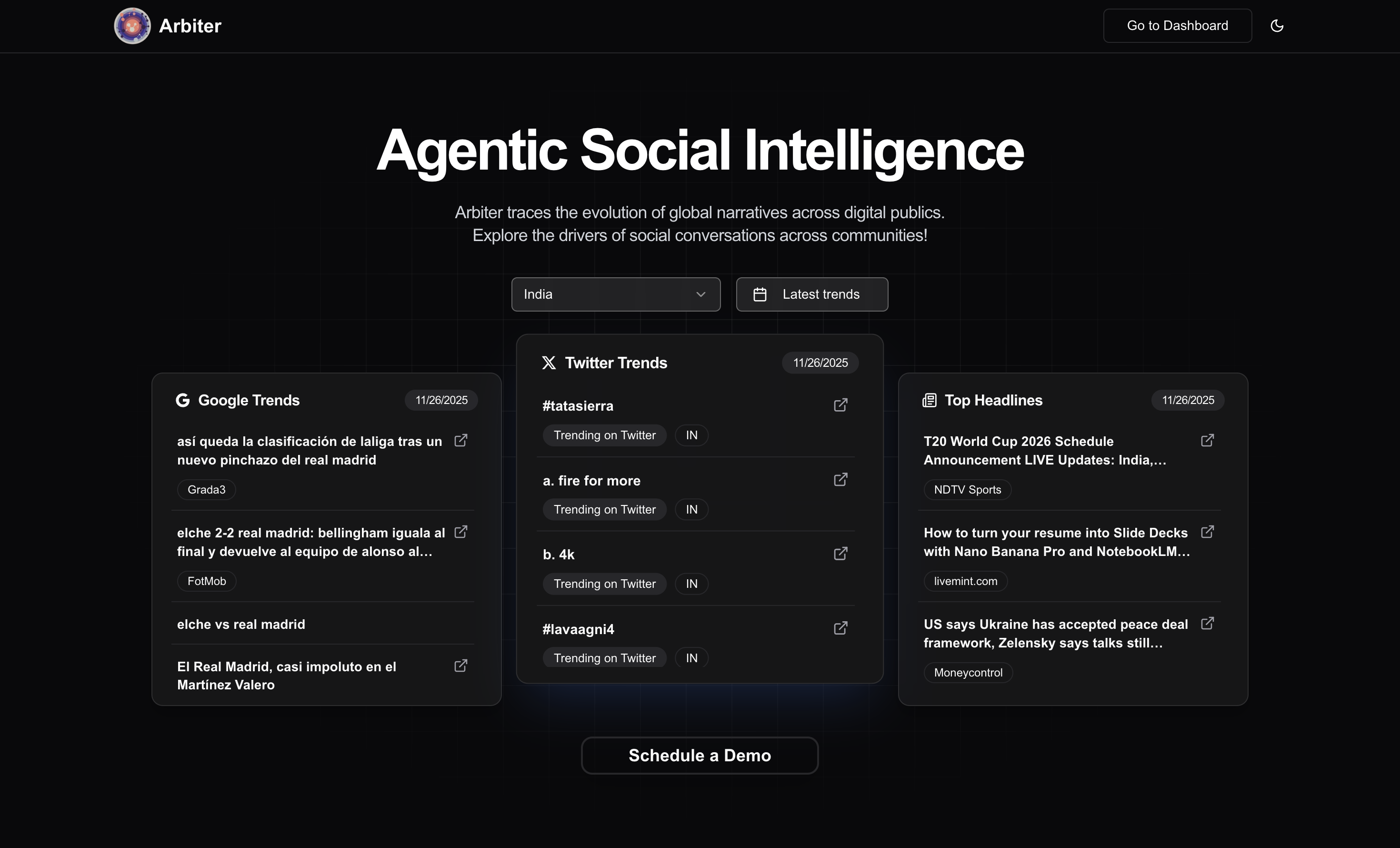Open external link for 'elche 2-2 real madrid' item
The width and height of the screenshot is (1400, 848).
tap(461, 532)
